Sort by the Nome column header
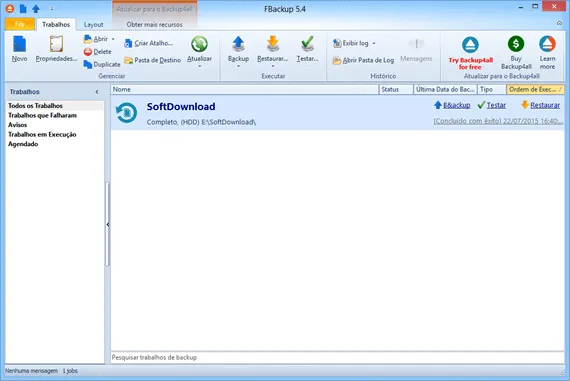Viewport: 570px width, 381px height. pyautogui.click(x=244, y=89)
